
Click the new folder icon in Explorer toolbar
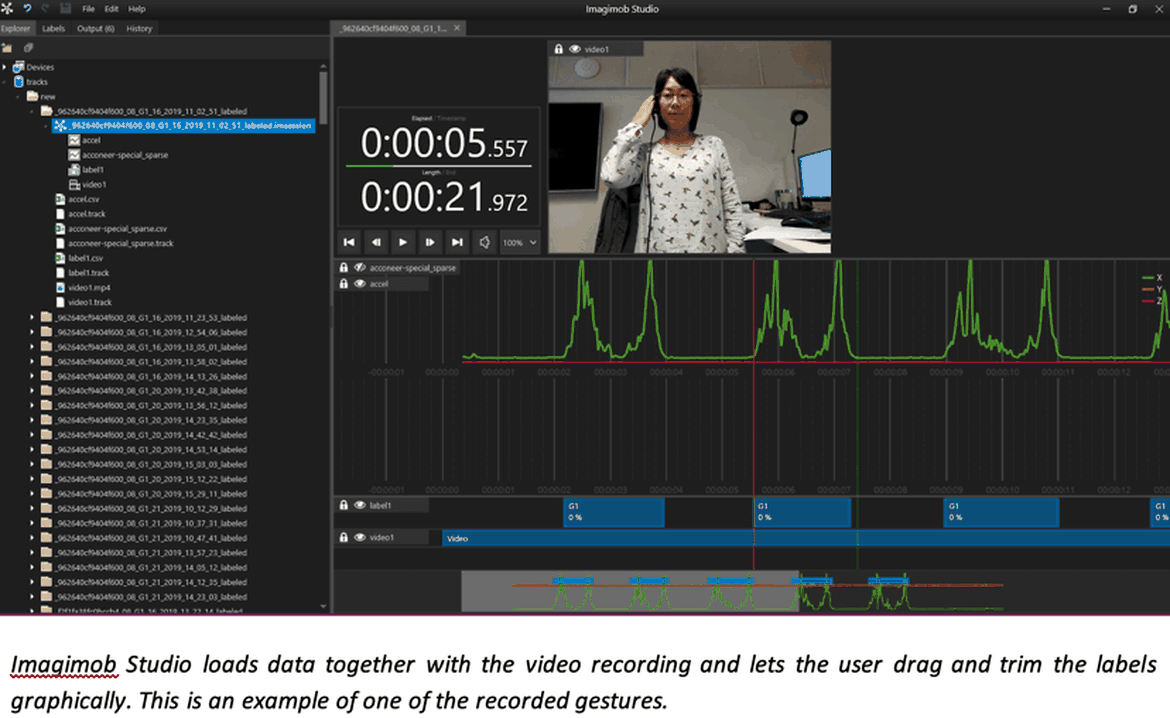click(7, 48)
